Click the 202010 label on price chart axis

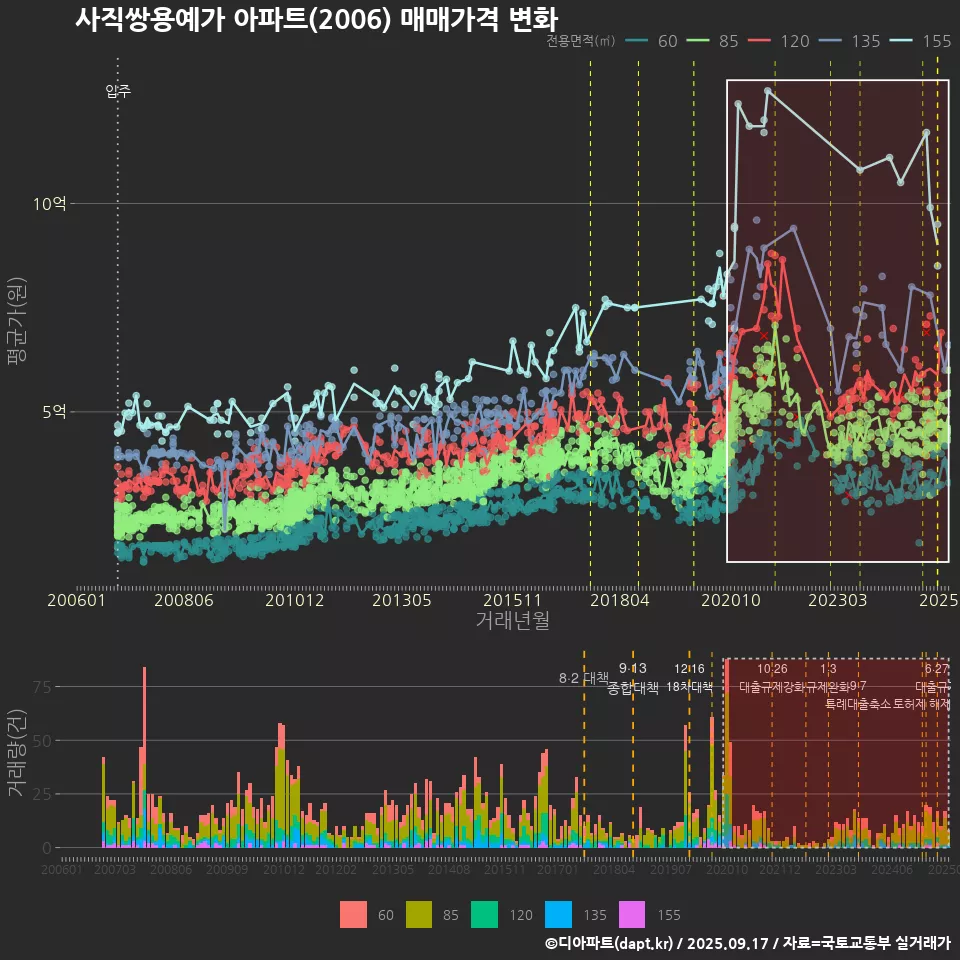[x=730, y=600]
